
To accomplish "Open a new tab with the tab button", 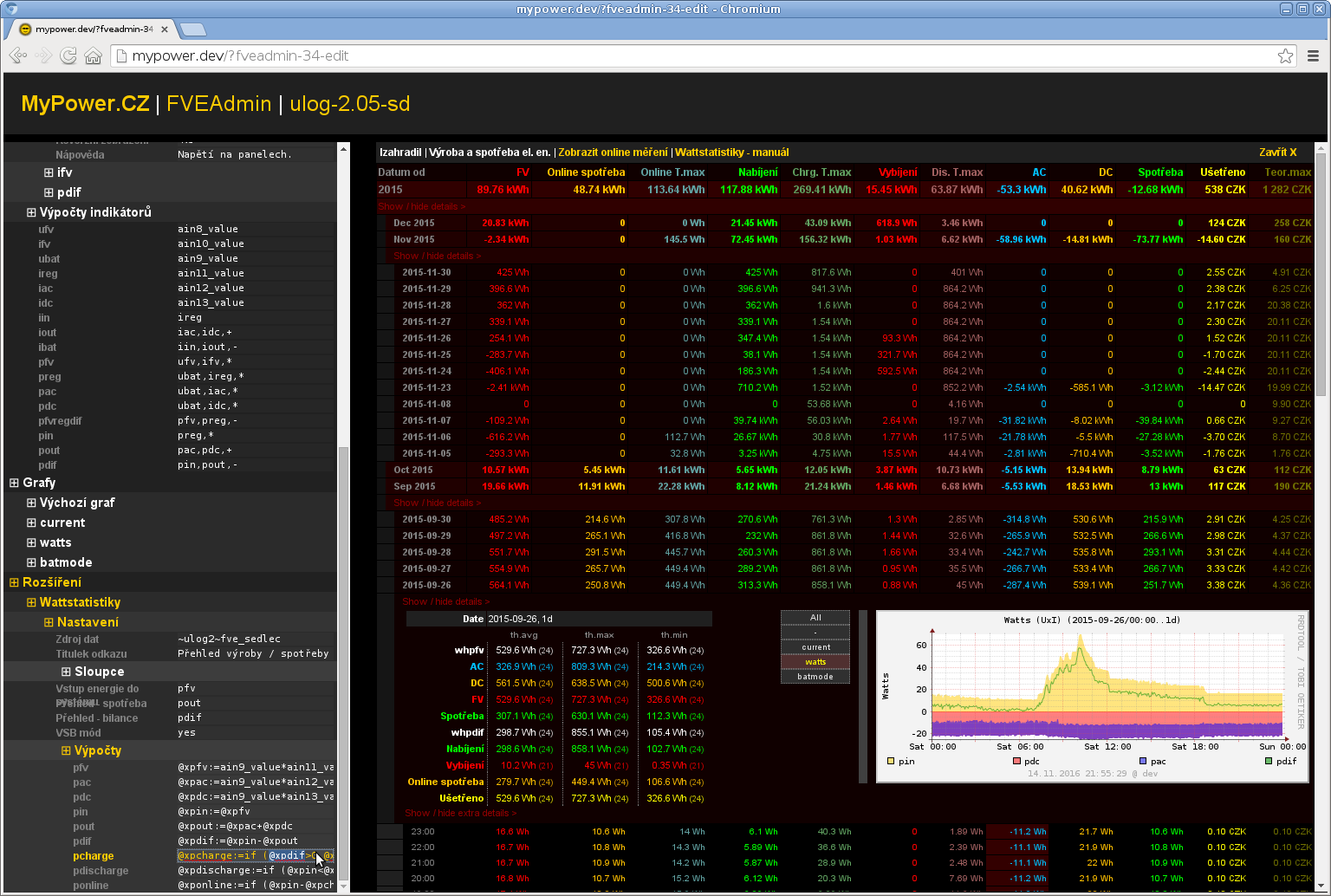I will [x=192, y=29].
